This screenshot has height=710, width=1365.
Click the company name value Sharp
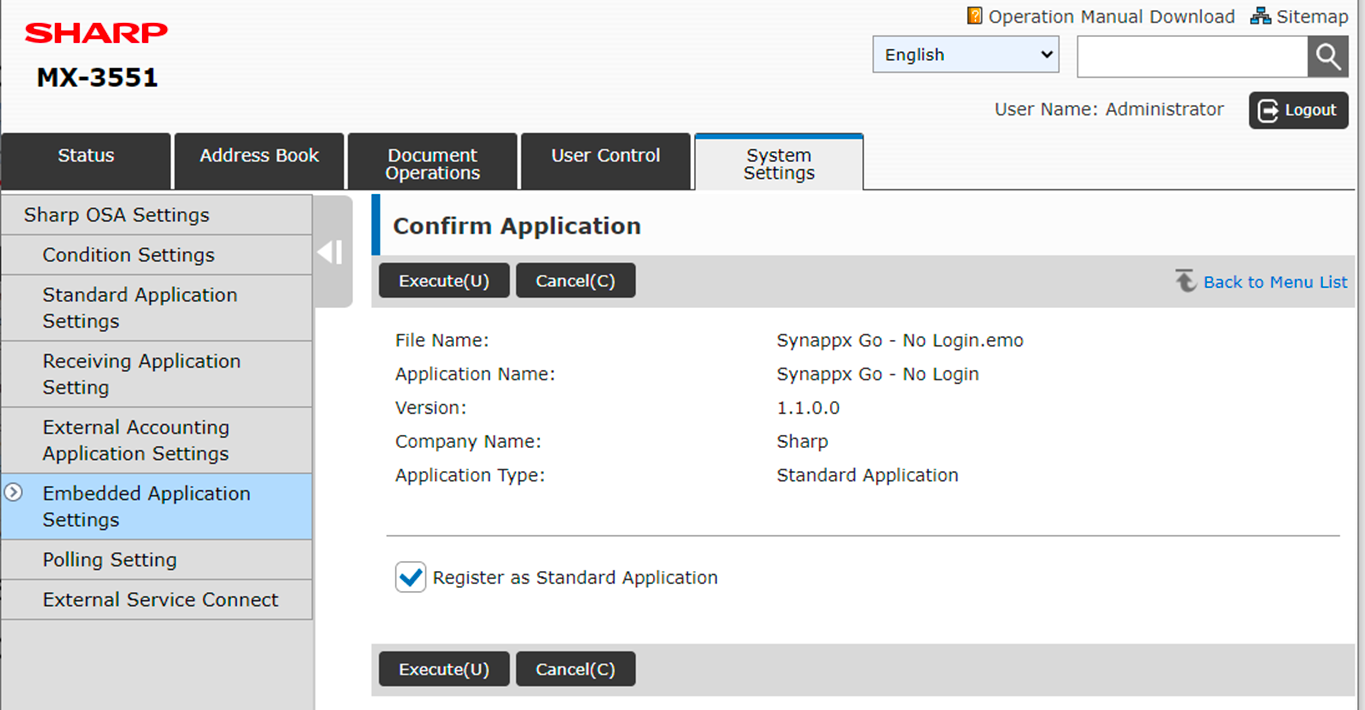[x=802, y=441]
